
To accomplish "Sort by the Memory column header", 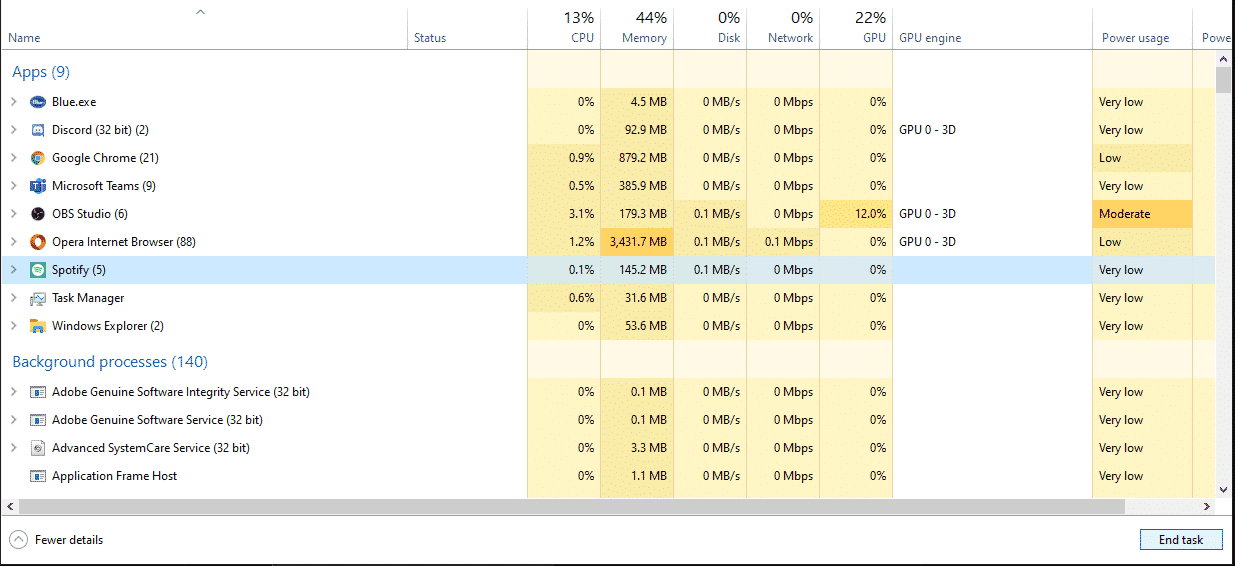I will pos(637,28).
